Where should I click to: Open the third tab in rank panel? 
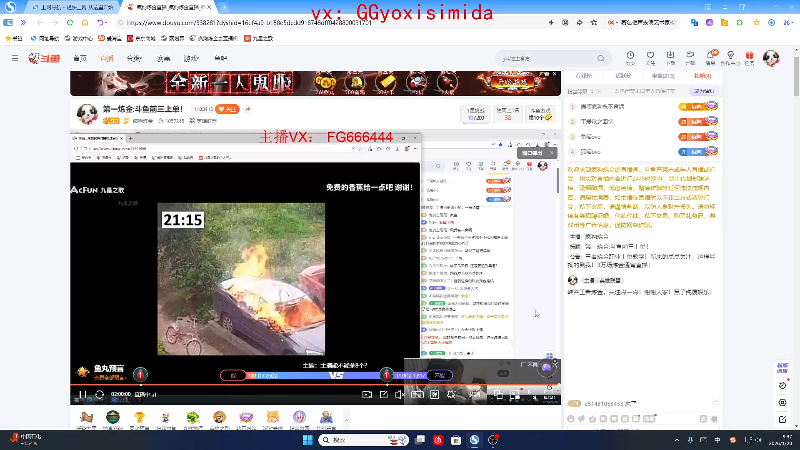[x=663, y=76]
